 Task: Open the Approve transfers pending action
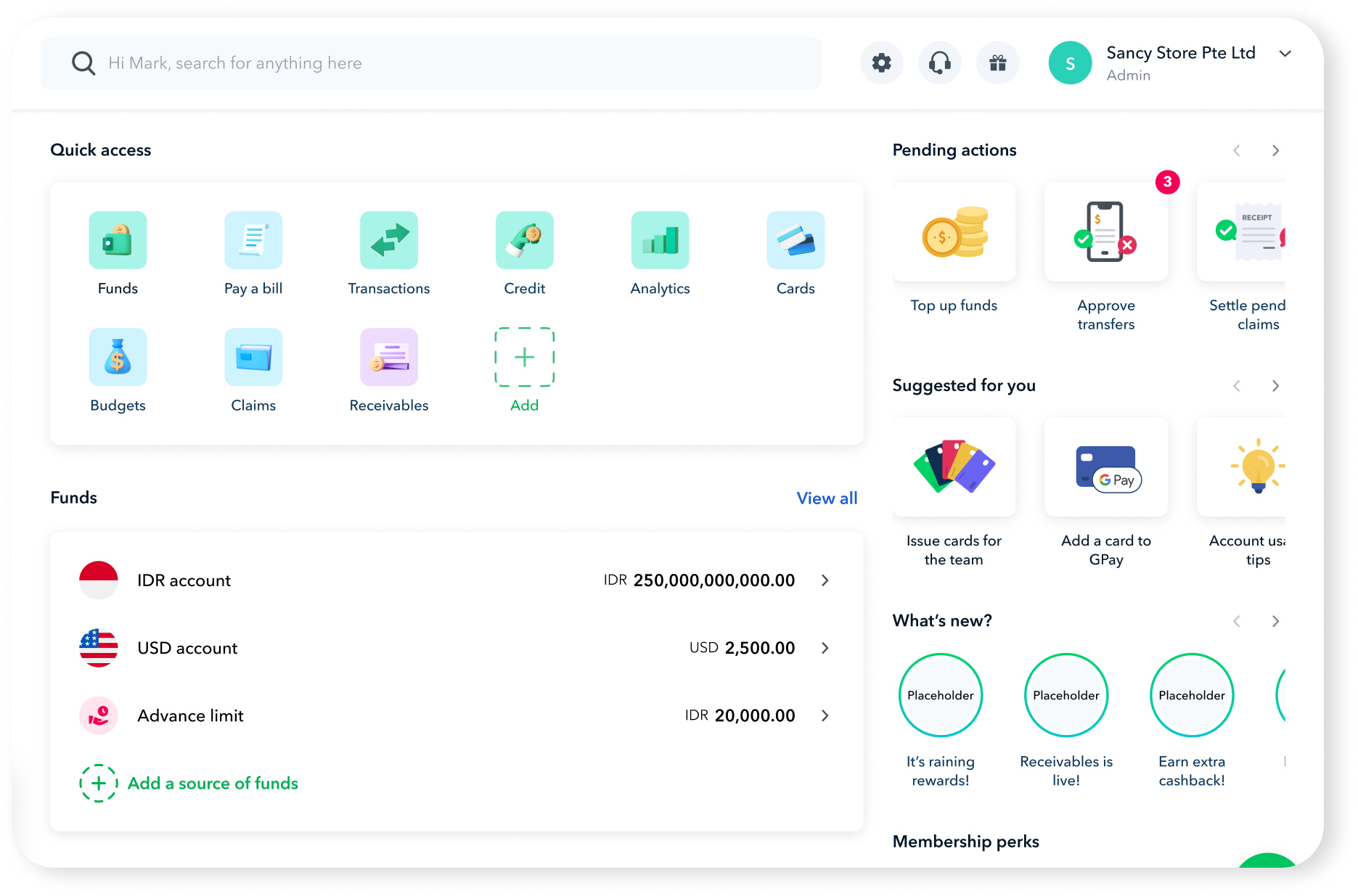pyautogui.click(x=1106, y=232)
